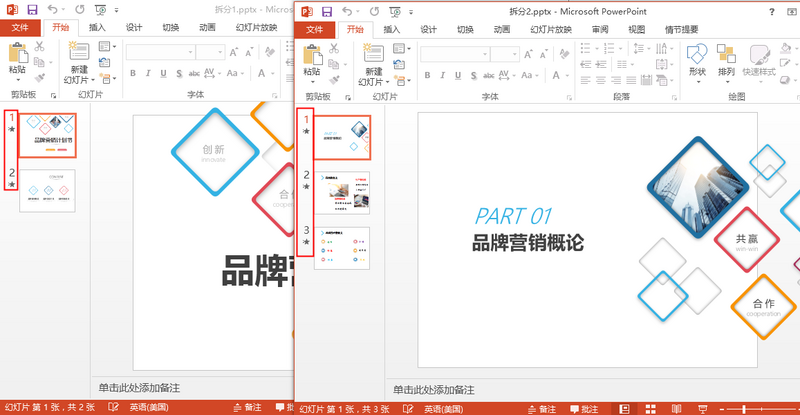Click the increase indent icon in 拆分2 paragraph group
The width and height of the screenshot is (800, 415).
point(601,64)
